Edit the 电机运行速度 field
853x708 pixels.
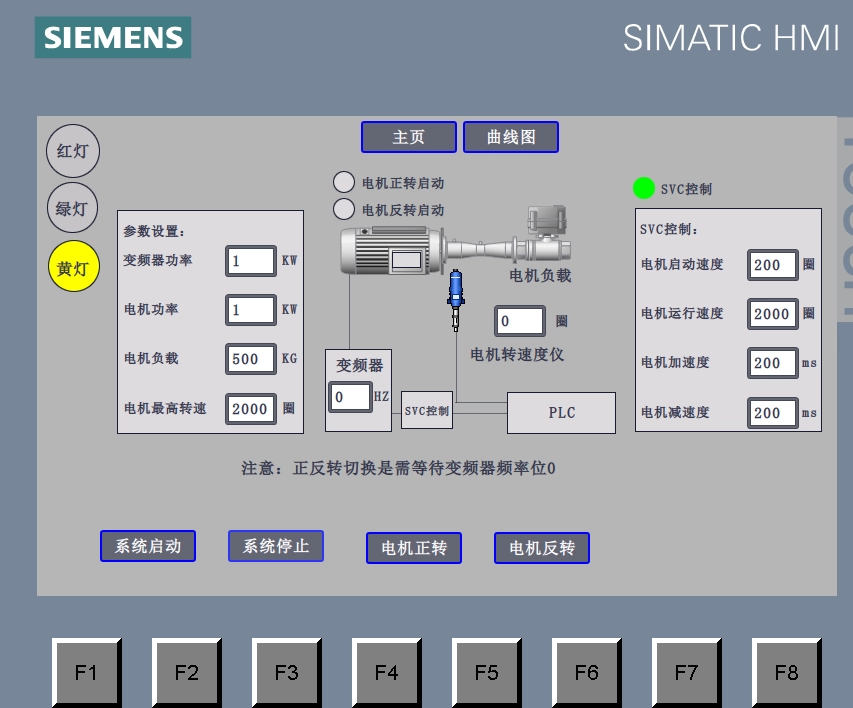(773, 314)
